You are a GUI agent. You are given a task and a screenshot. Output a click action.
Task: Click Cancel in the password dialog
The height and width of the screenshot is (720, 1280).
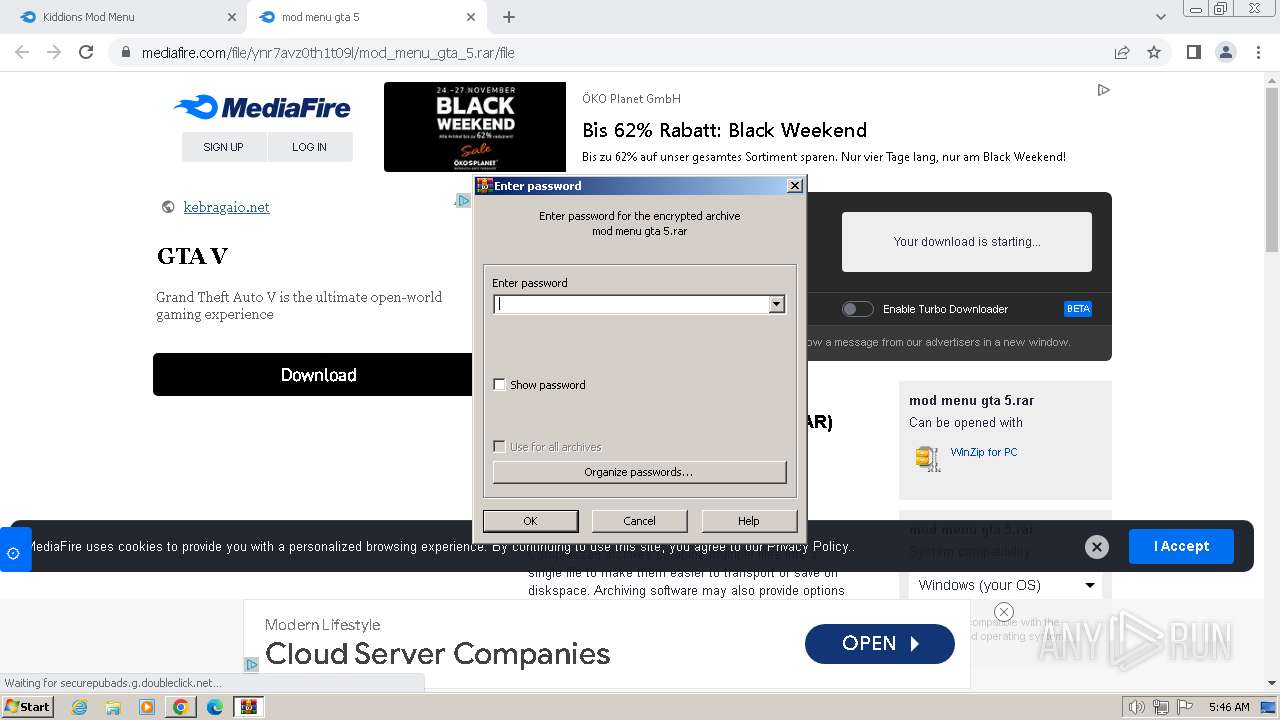tap(639, 521)
